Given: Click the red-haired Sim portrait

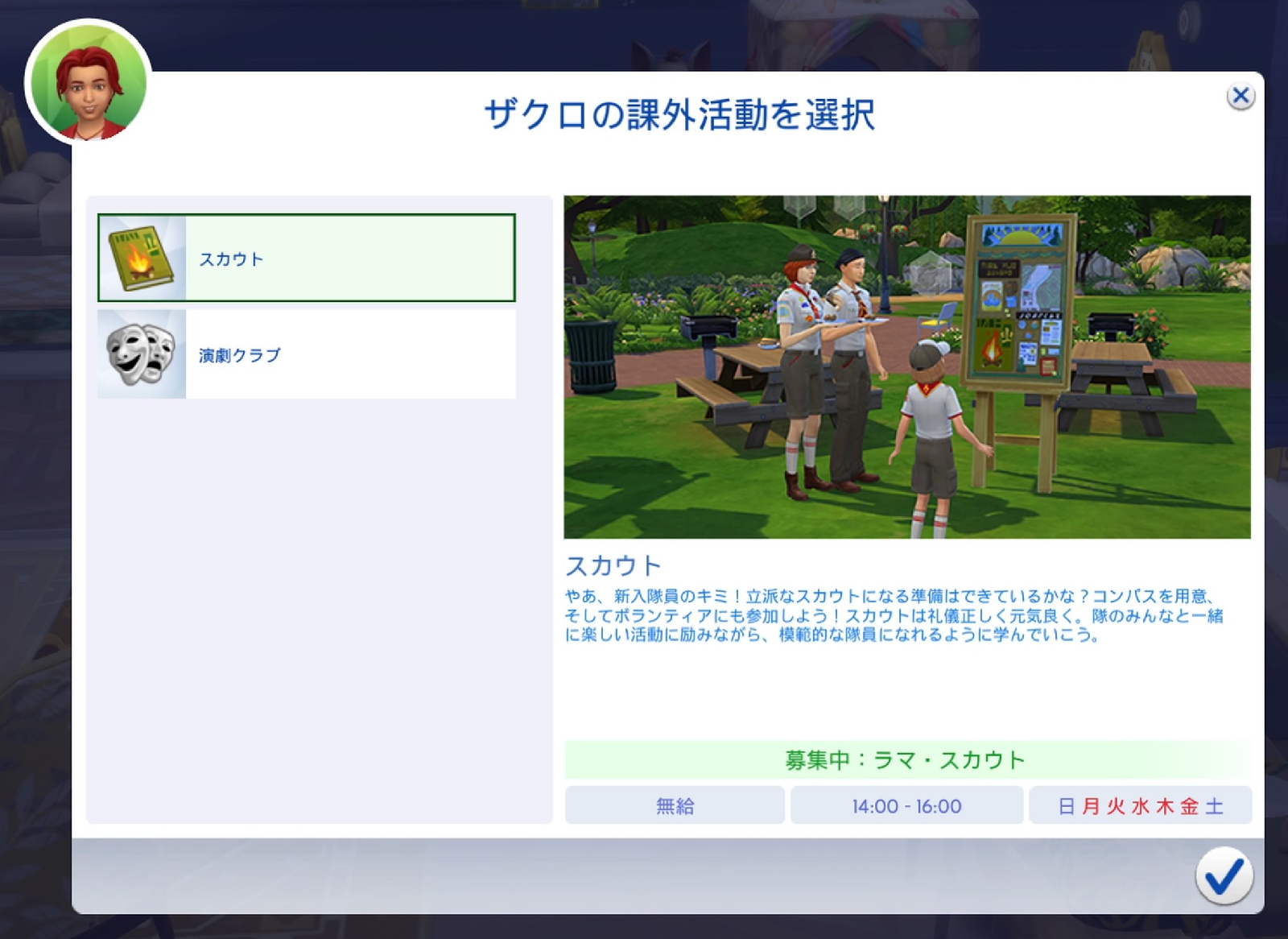Looking at the screenshot, I should pyautogui.click(x=89, y=83).
